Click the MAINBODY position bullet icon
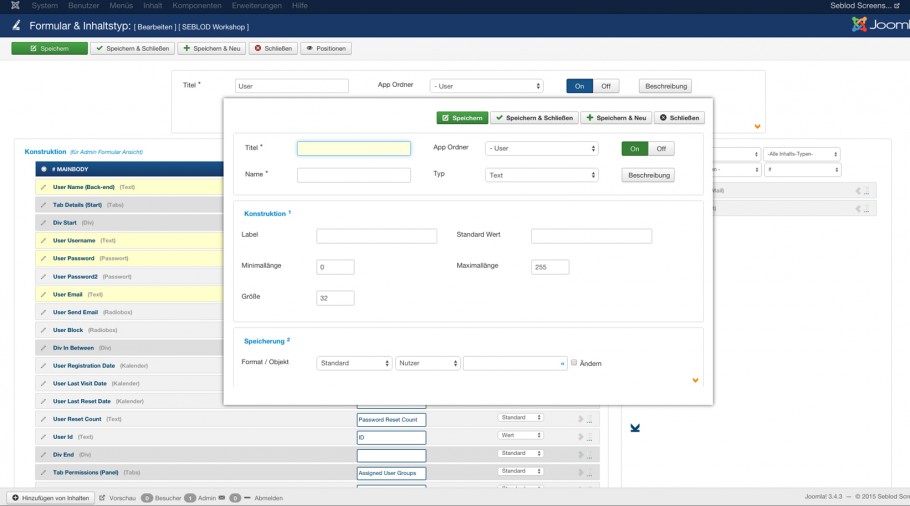The height and width of the screenshot is (506, 910). 44,169
